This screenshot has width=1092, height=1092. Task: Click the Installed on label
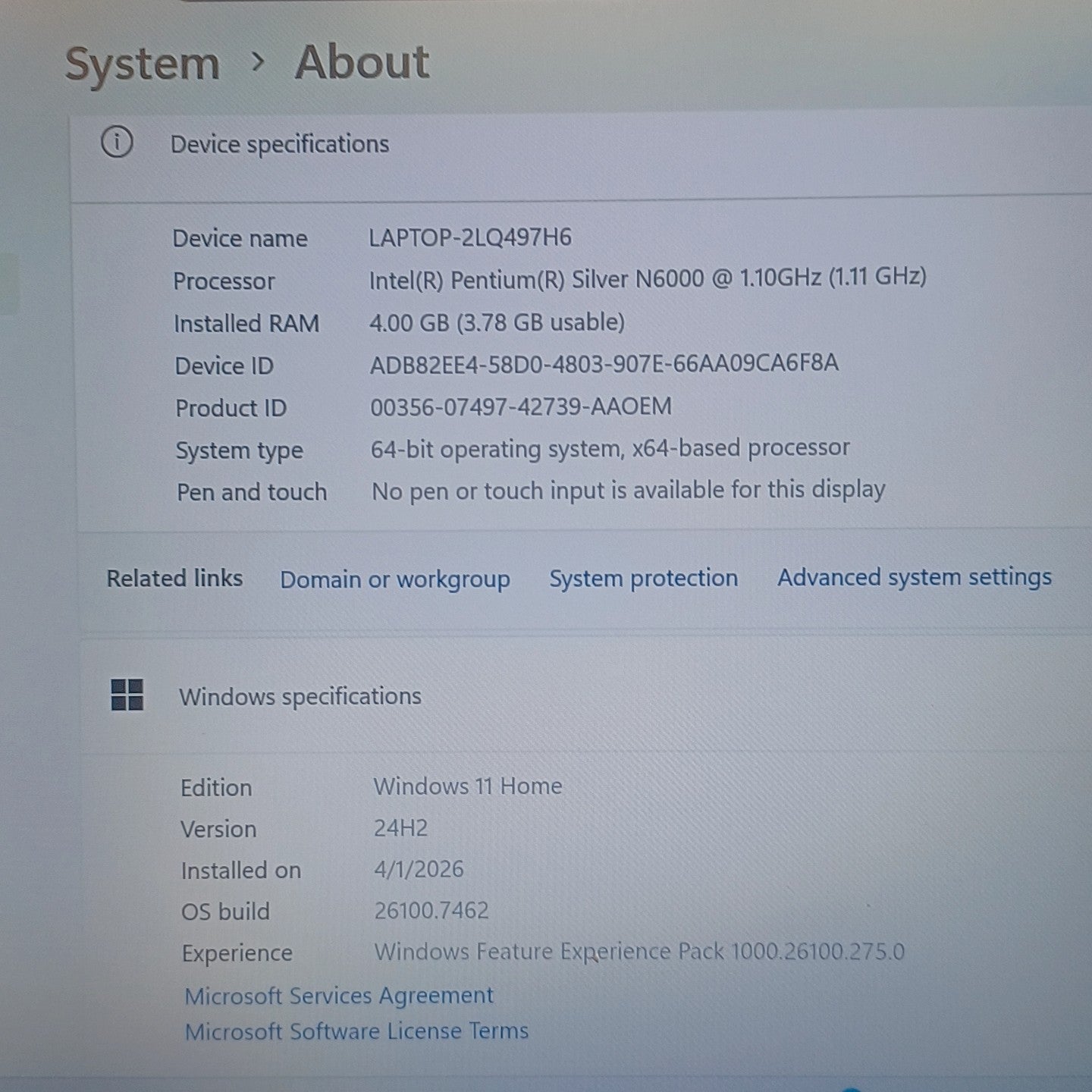[x=241, y=871]
